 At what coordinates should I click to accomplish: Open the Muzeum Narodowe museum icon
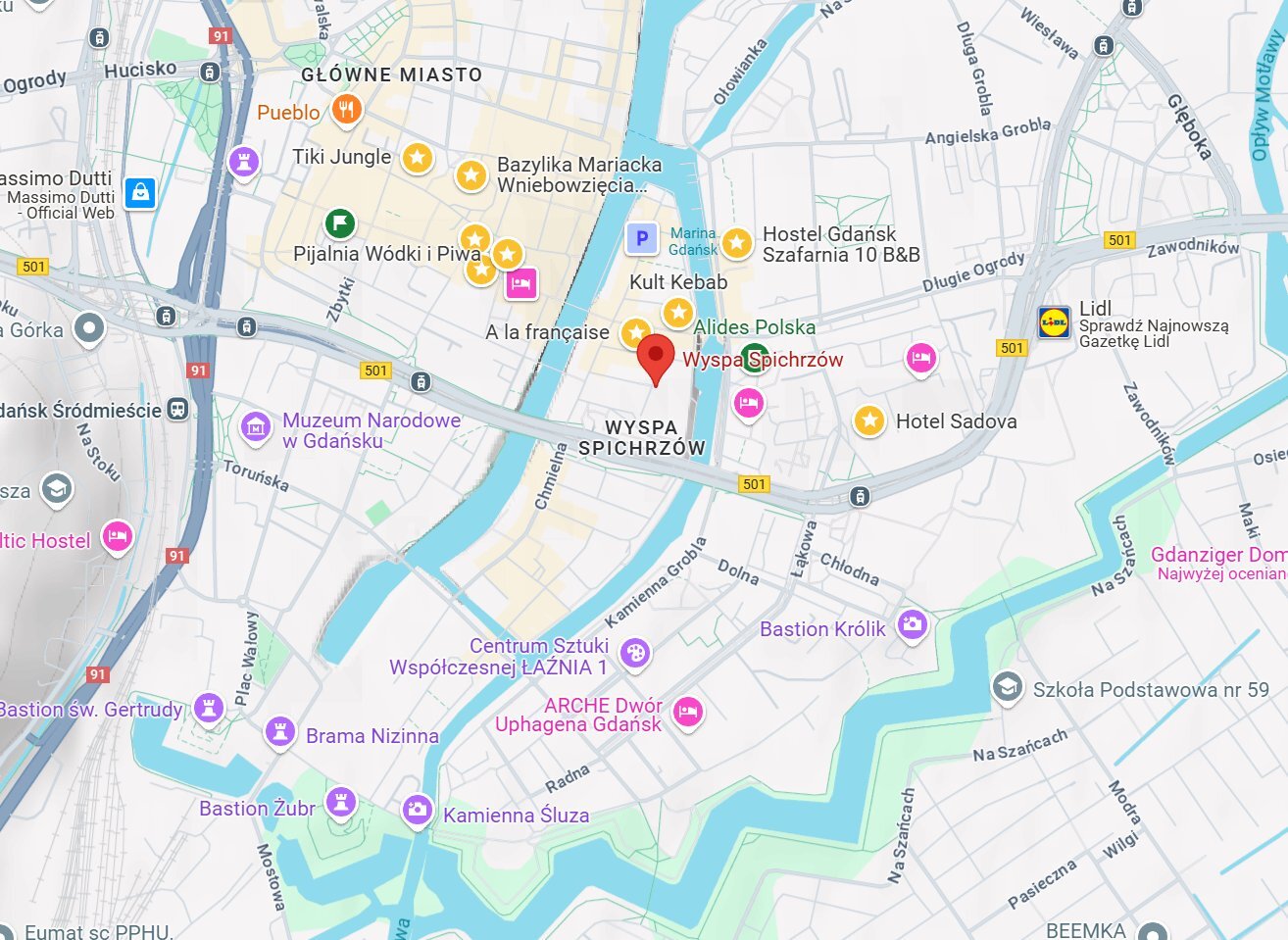pos(256,427)
